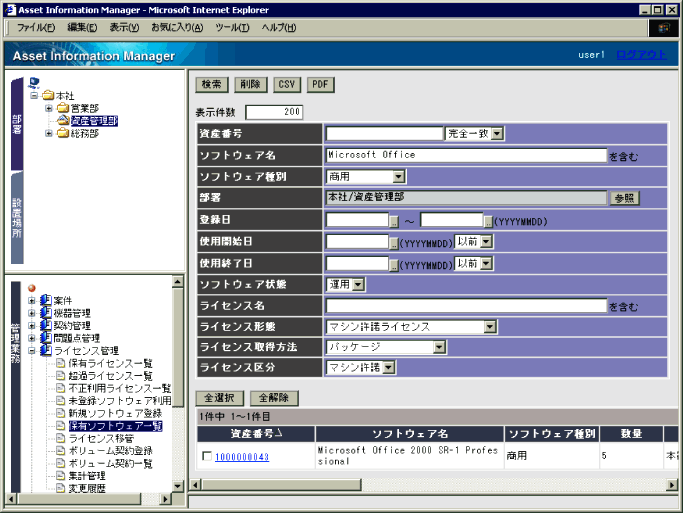
Task: Open asset number link 1000000043
Action: [x=242, y=457]
